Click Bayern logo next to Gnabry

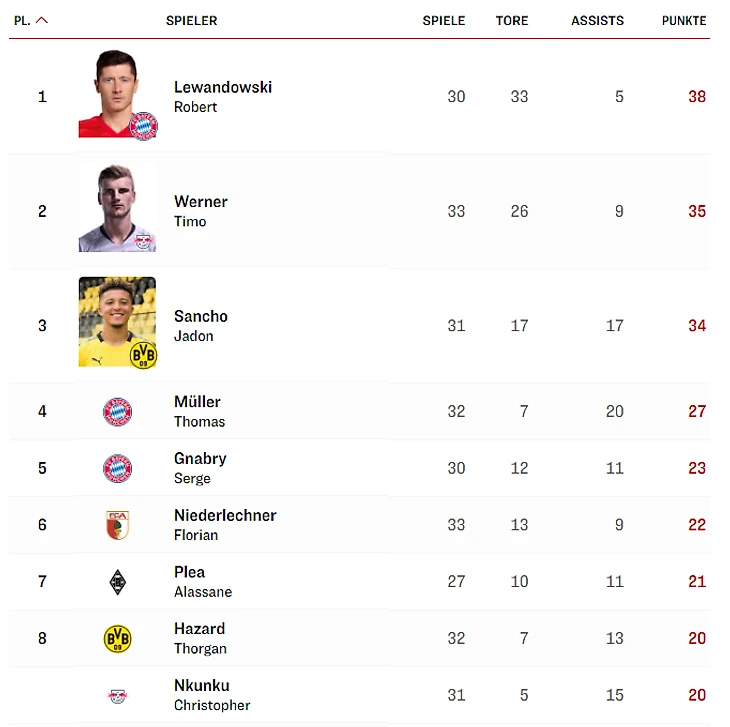point(118,468)
